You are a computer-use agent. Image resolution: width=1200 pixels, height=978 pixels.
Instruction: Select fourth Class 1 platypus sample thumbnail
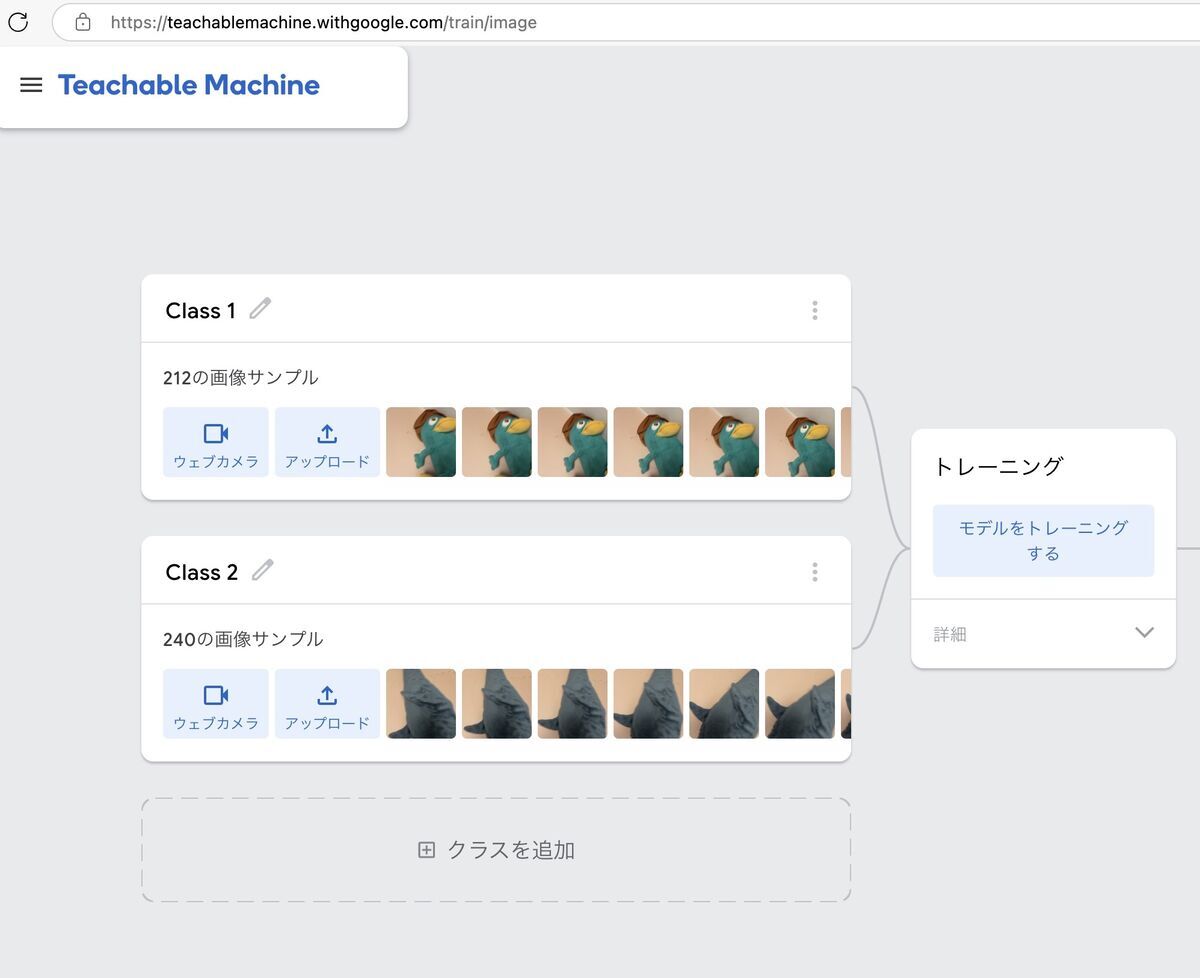click(x=649, y=442)
